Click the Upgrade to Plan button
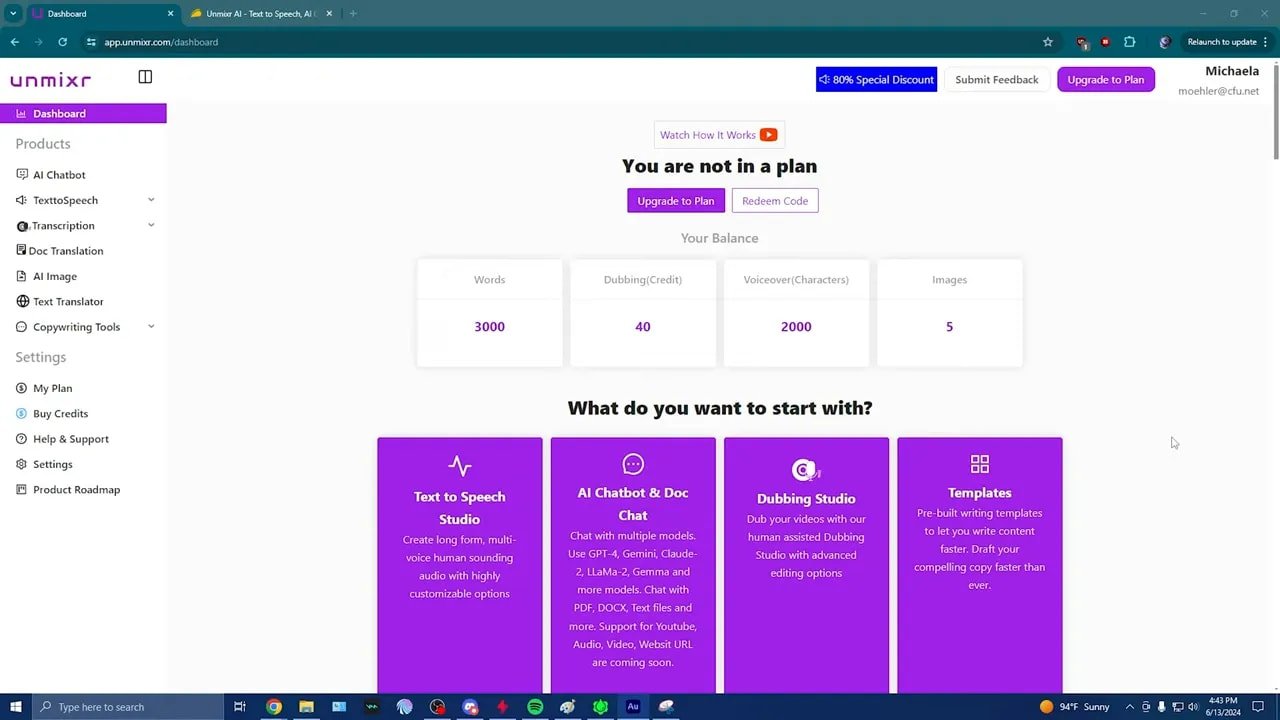Image resolution: width=1280 pixels, height=720 pixels. (676, 200)
